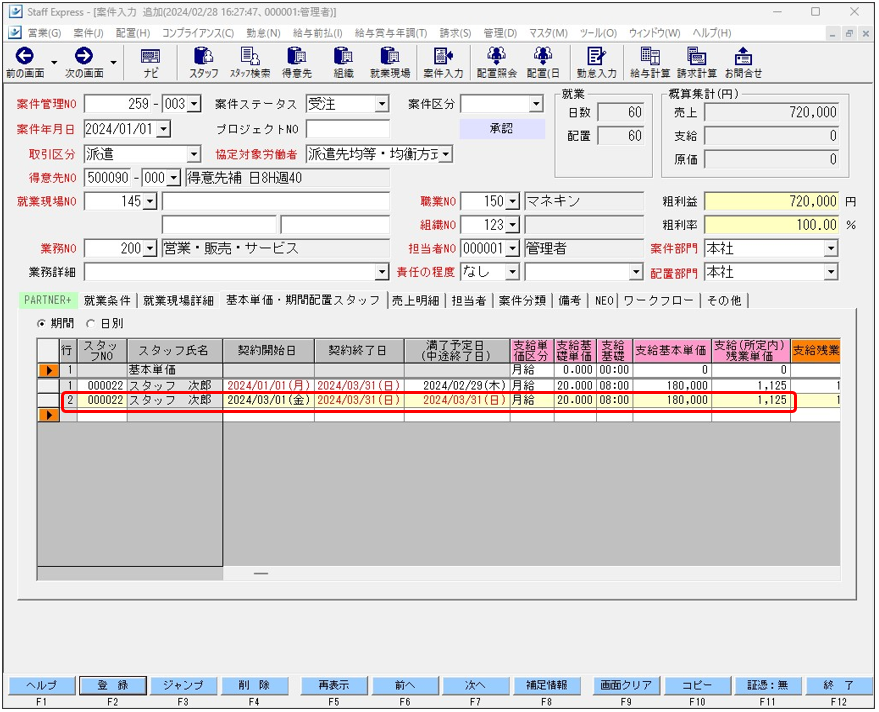Switch to the 就業条件 tab
The width and height of the screenshot is (879, 712).
107,300
